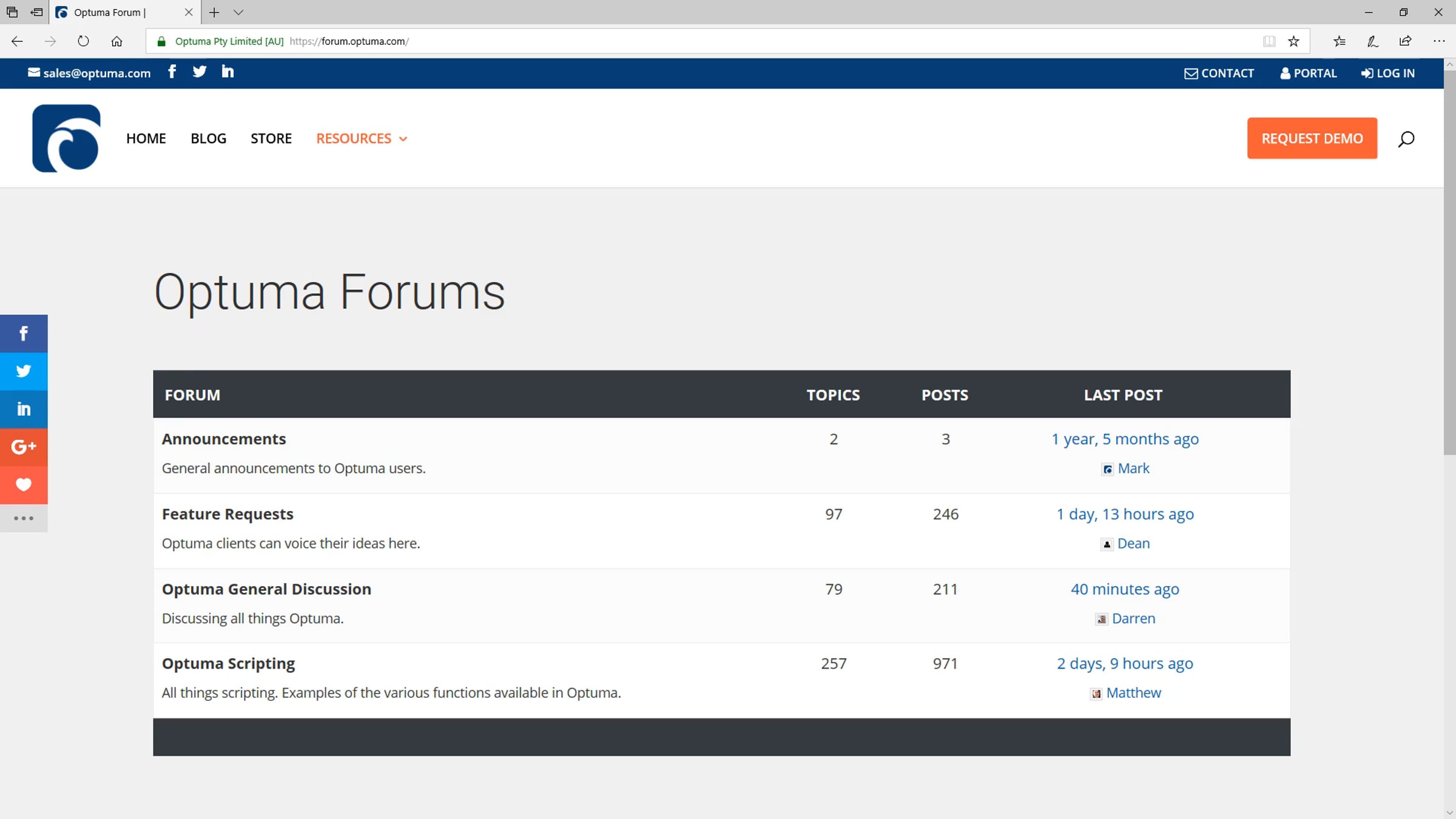
Task: Show more sharing options ellipsis
Action: click(24, 519)
